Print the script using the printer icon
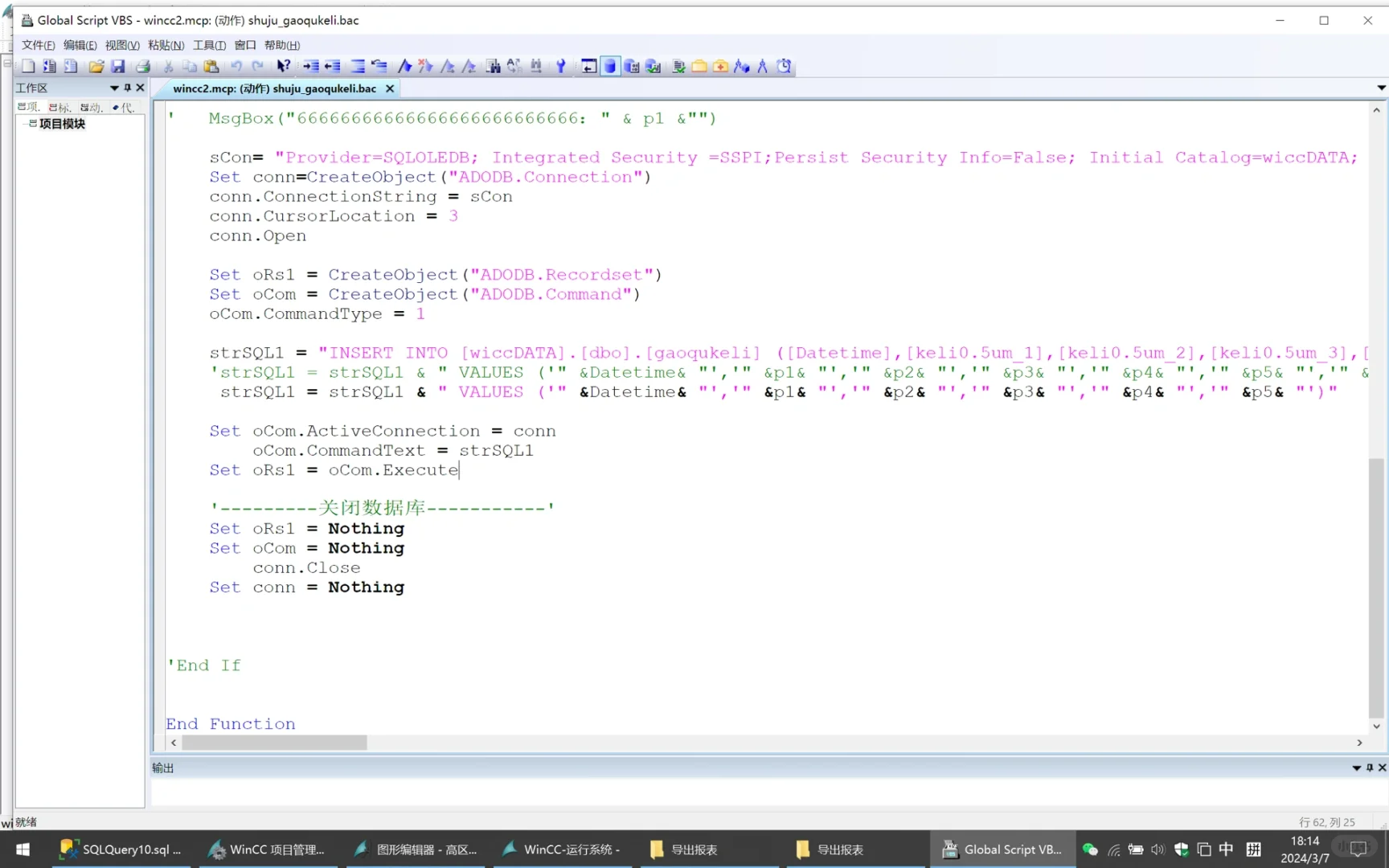Screen dimensions: 1389x868 point(143,67)
